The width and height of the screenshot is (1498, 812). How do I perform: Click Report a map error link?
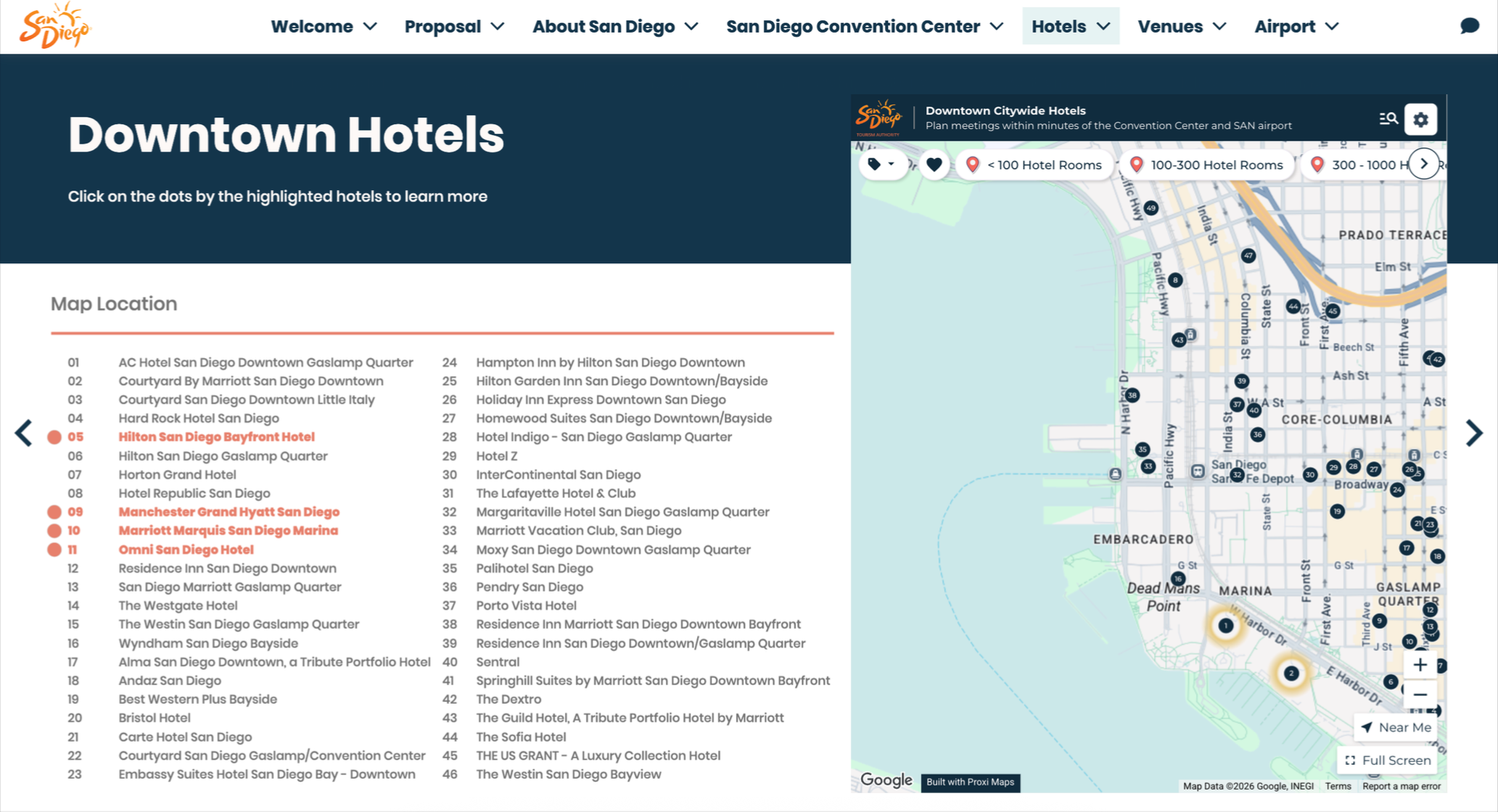pyautogui.click(x=1401, y=786)
